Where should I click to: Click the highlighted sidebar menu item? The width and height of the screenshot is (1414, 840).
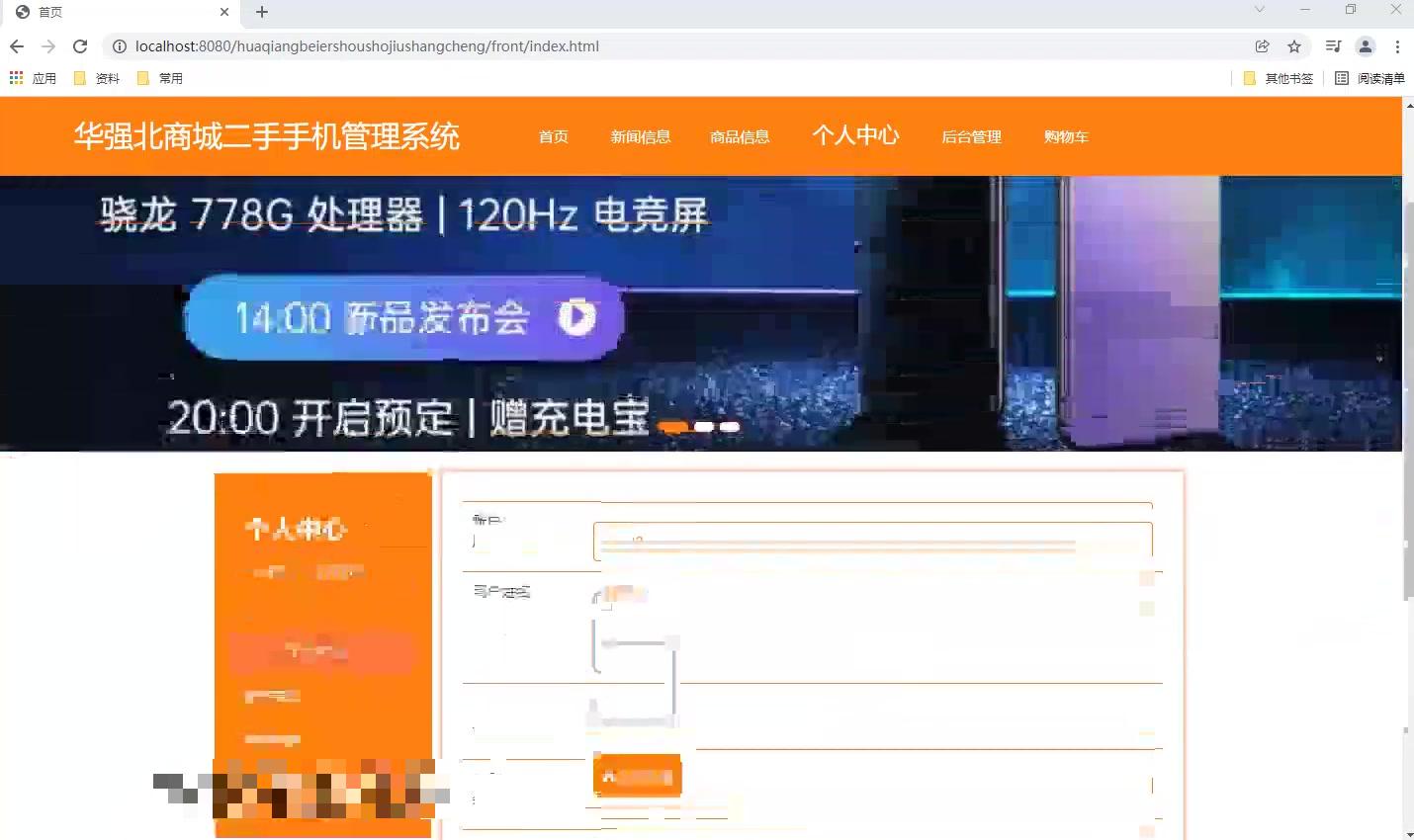(x=321, y=651)
